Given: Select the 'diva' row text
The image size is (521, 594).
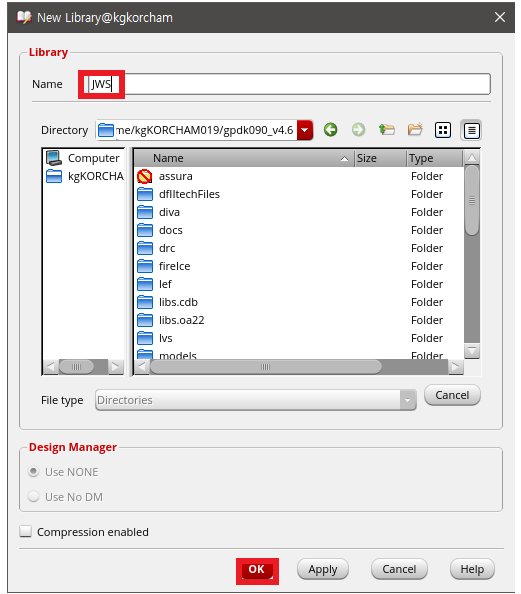Looking at the screenshot, I should pos(169,212).
